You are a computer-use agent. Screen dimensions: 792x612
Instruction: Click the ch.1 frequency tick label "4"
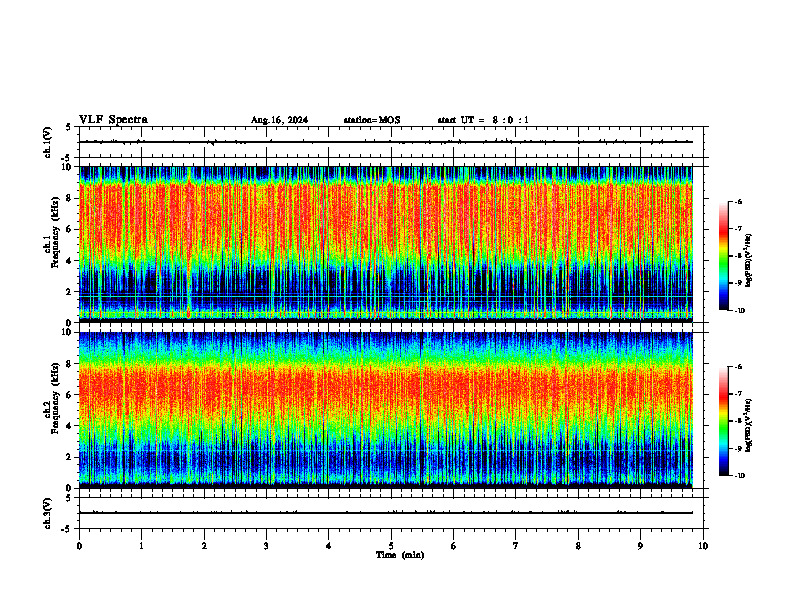(70, 261)
